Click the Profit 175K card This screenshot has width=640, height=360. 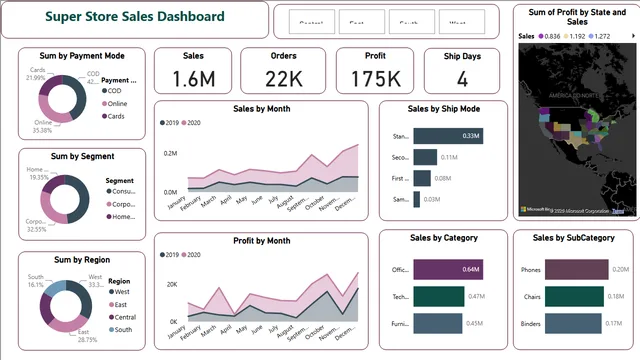pos(375,71)
